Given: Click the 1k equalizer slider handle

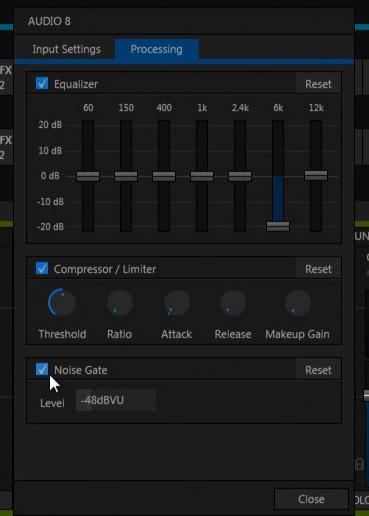Looking at the screenshot, I should [202, 176].
